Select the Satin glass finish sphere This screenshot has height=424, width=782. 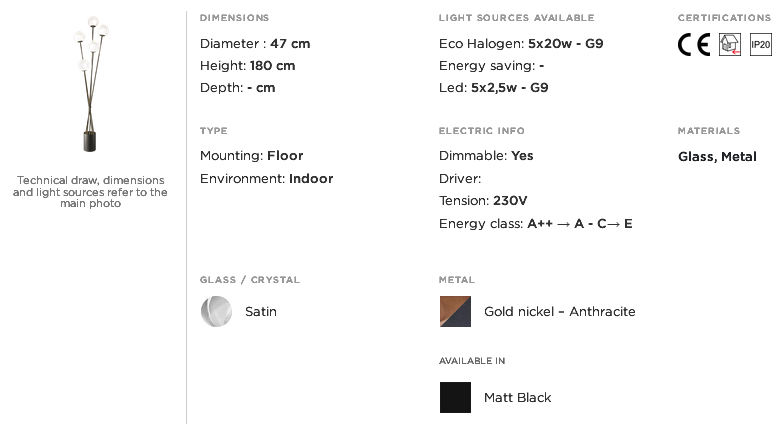(x=216, y=312)
